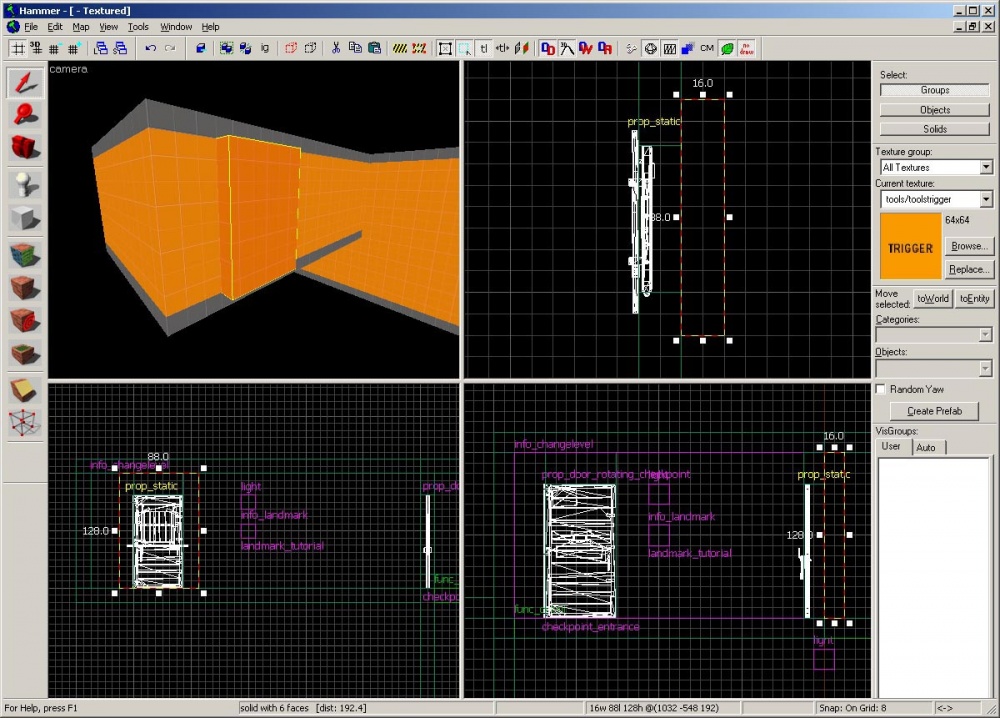The height and width of the screenshot is (718, 1000).
Task: Toggle the nodraw texture button
Action: [746, 48]
